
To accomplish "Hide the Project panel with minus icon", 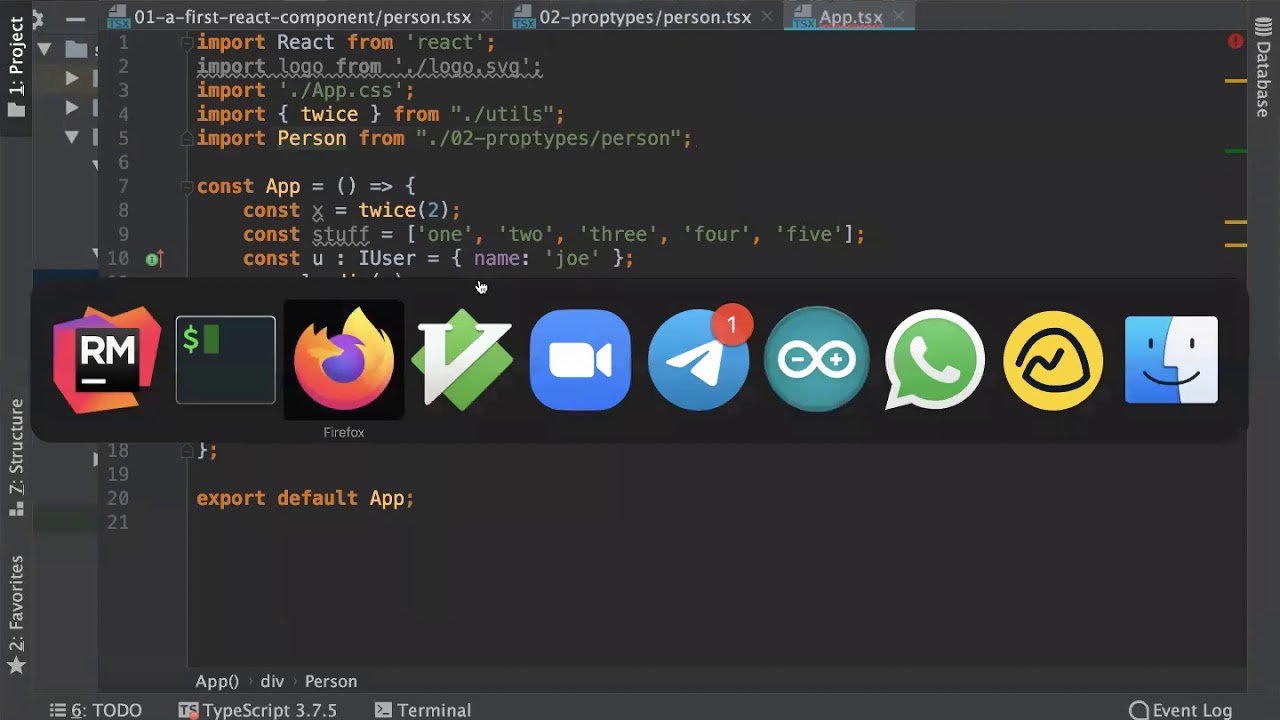I will tap(75, 18).
